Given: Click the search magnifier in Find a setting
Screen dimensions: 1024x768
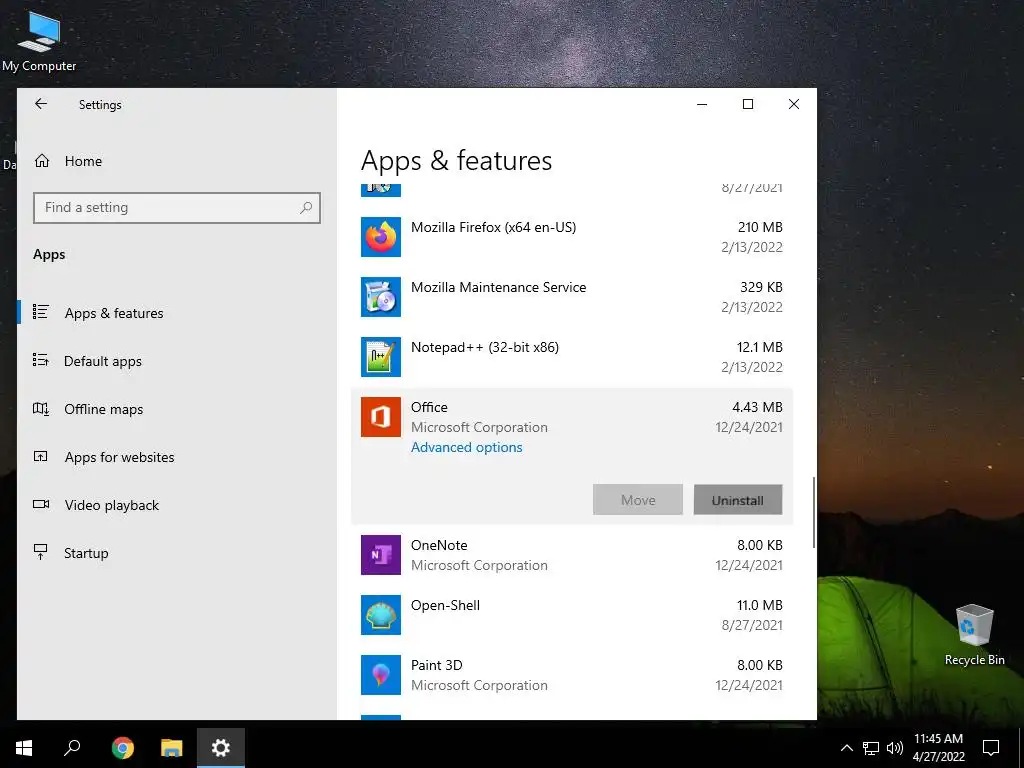Looking at the screenshot, I should (306, 208).
